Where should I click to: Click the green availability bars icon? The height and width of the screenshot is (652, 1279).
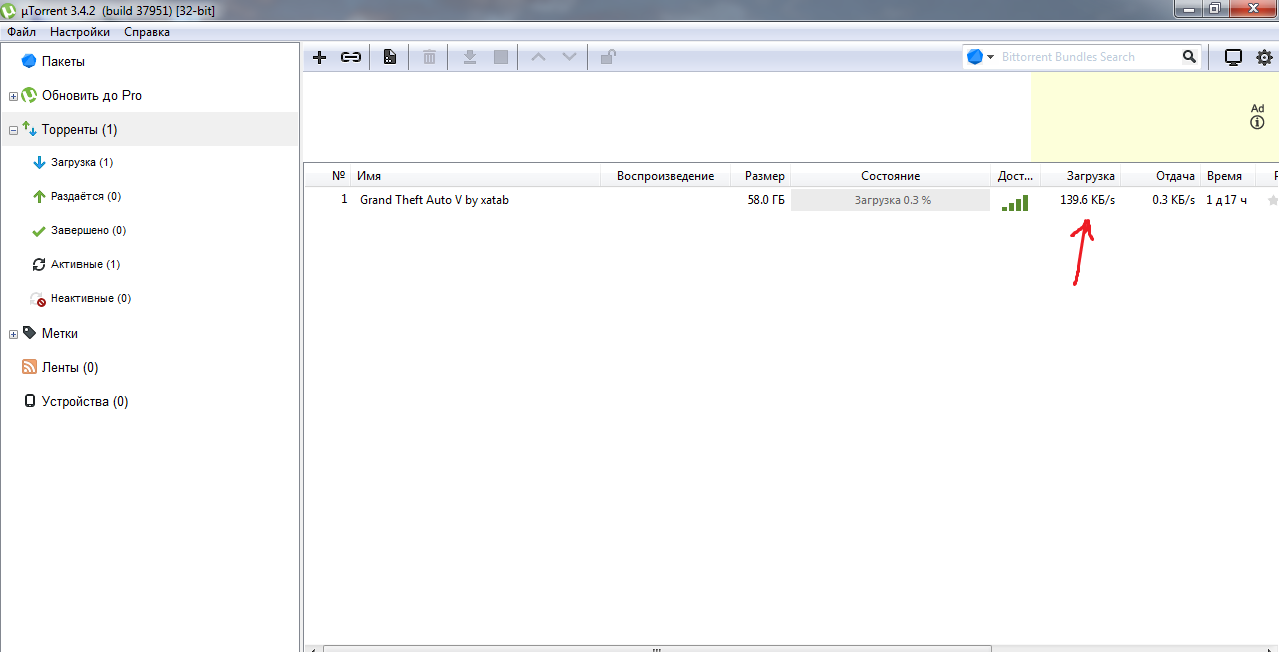(1015, 203)
